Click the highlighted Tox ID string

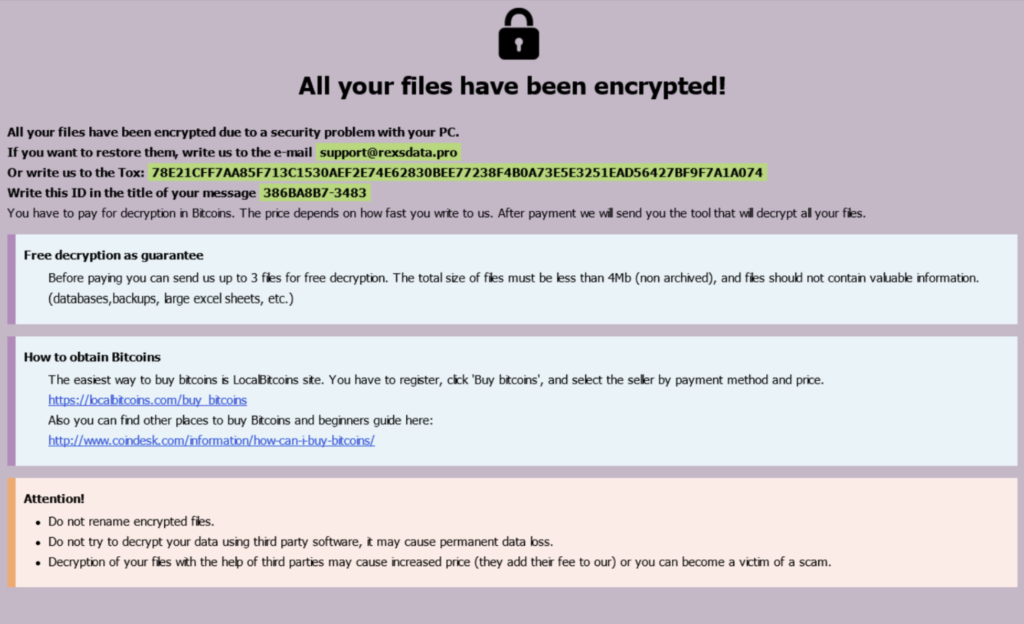pos(457,172)
